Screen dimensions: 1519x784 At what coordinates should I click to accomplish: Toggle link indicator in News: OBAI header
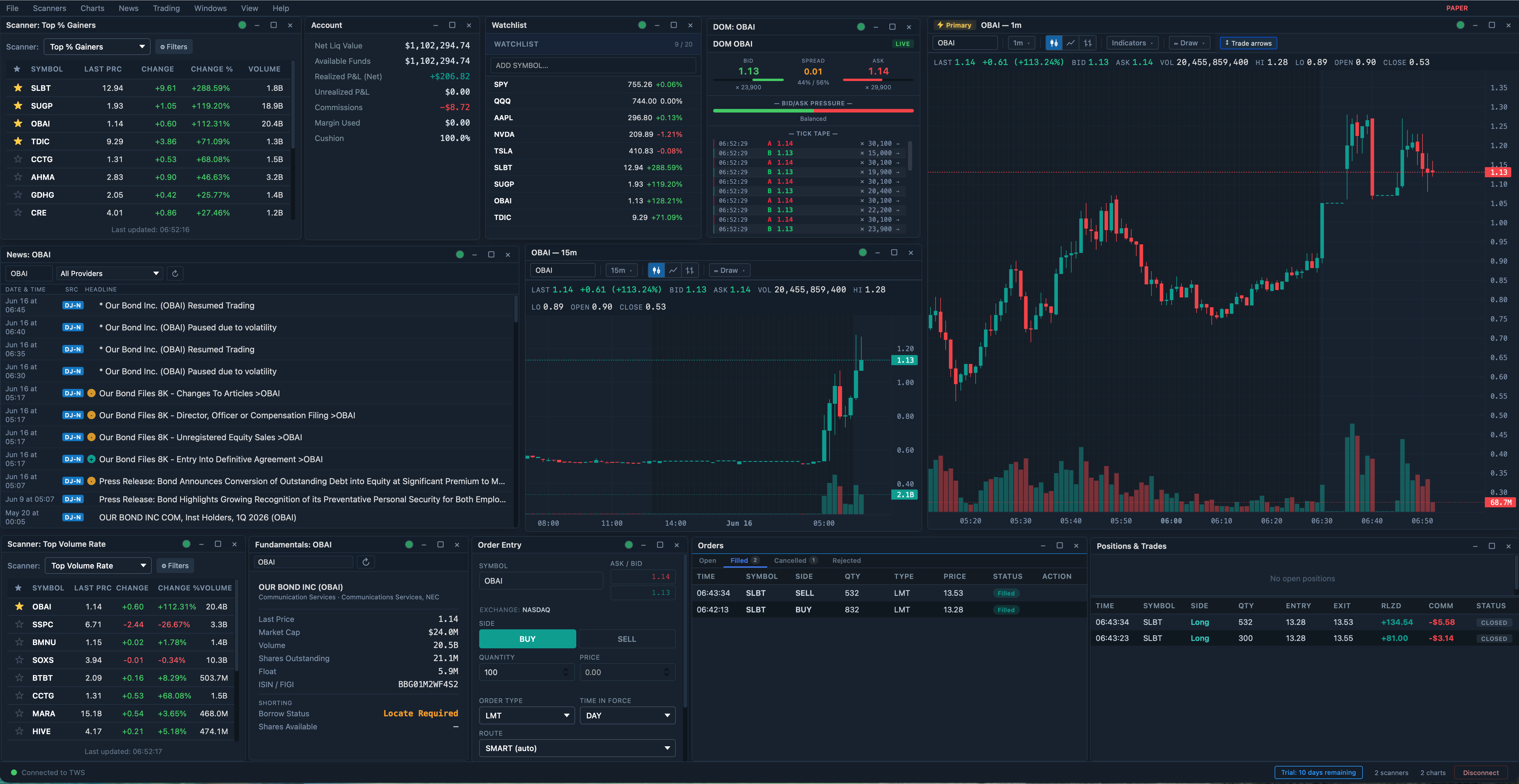click(460, 255)
